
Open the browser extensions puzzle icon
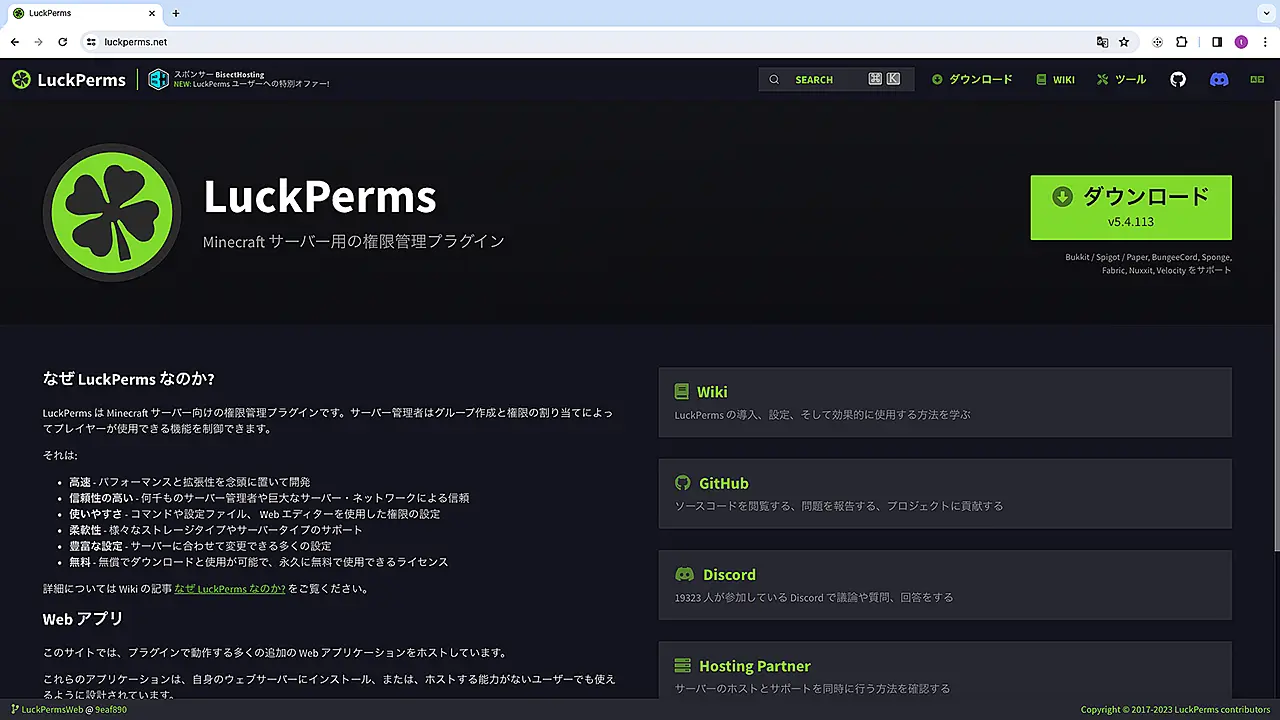[x=1181, y=42]
